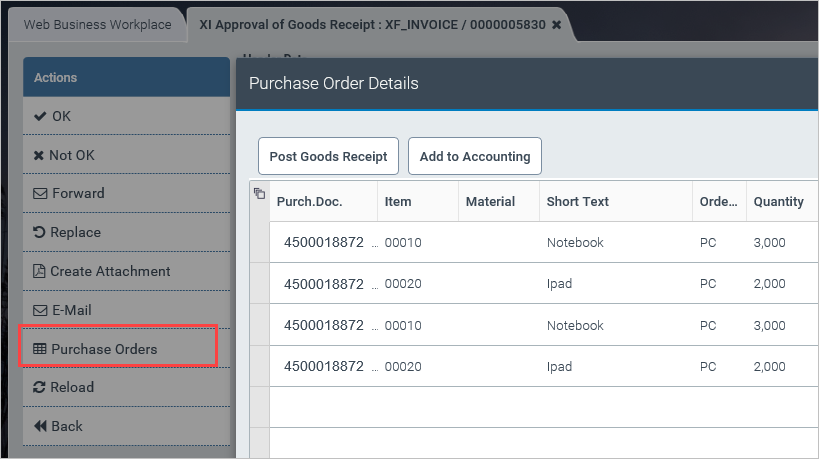Click the Quantity column header

click(x=779, y=201)
